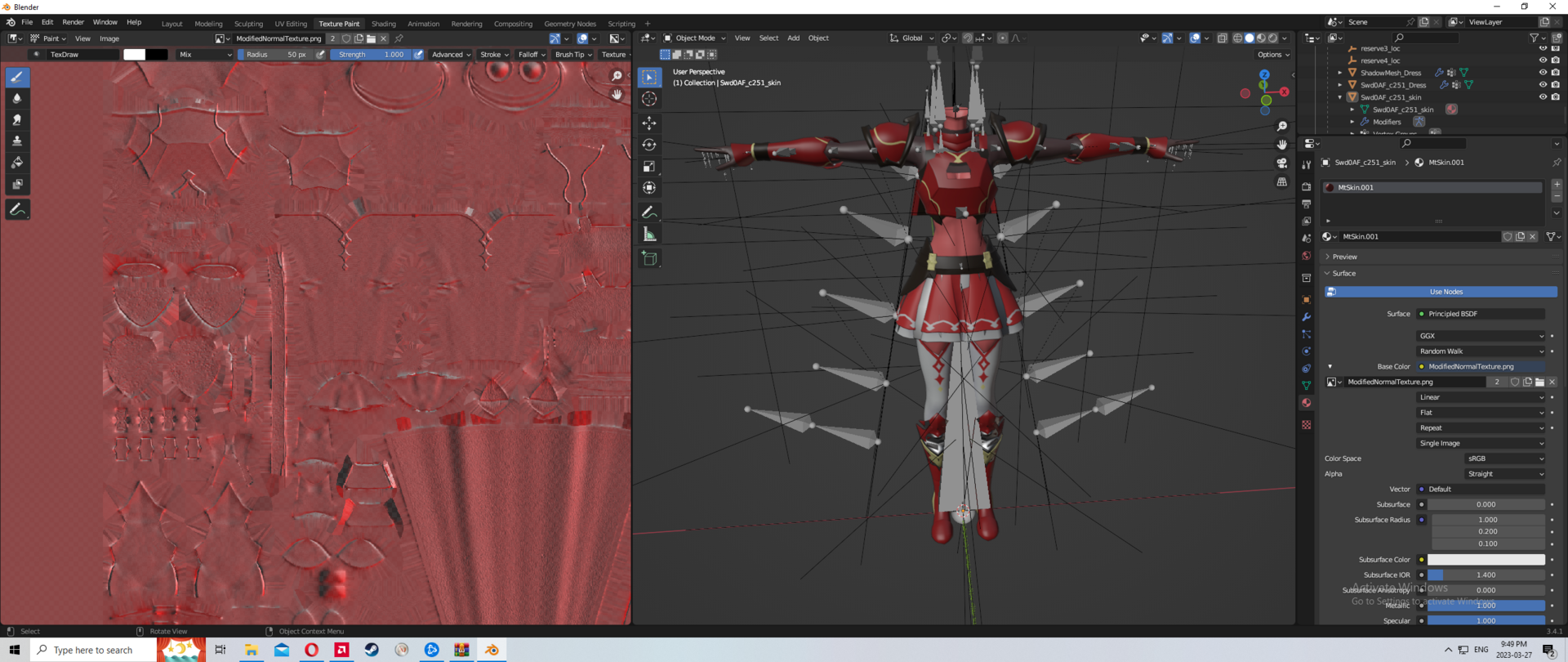The width and height of the screenshot is (1568, 662).
Task: Activate the Select Box tool in viewport
Action: [649, 77]
